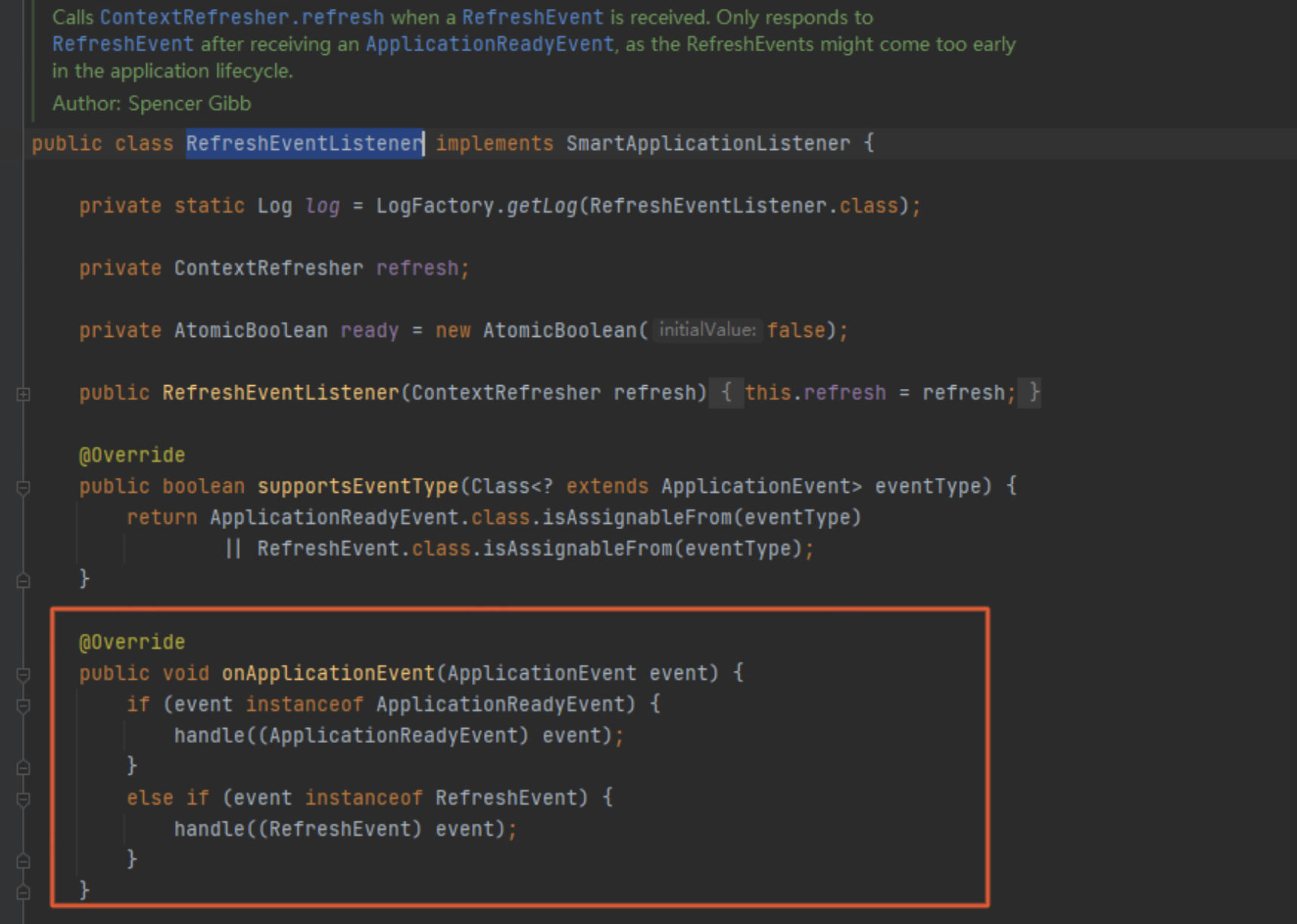Image resolution: width=1297 pixels, height=924 pixels.
Task: Click the onApplicationEvent method name
Action: tap(328, 673)
